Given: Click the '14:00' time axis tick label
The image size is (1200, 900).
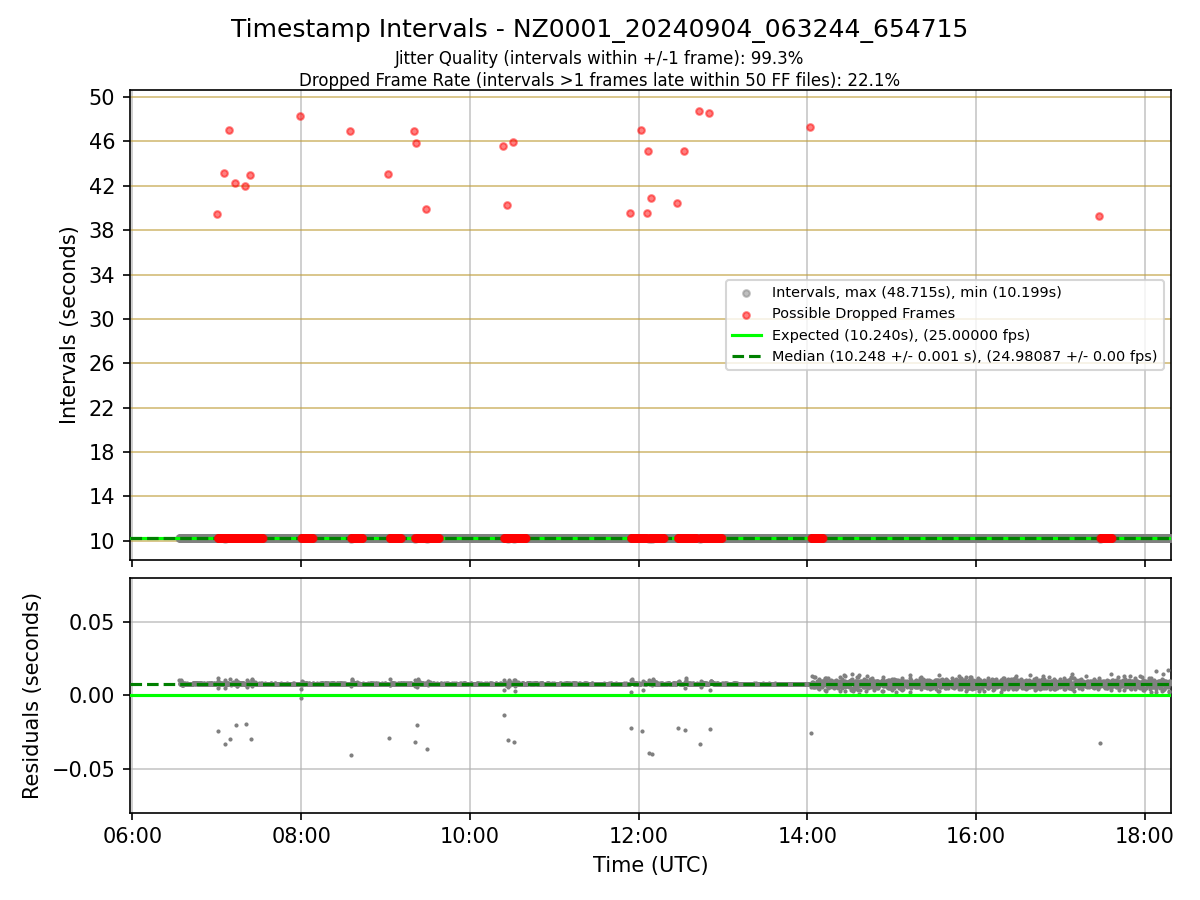Looking at the screenshot, I should pos(808,834).
